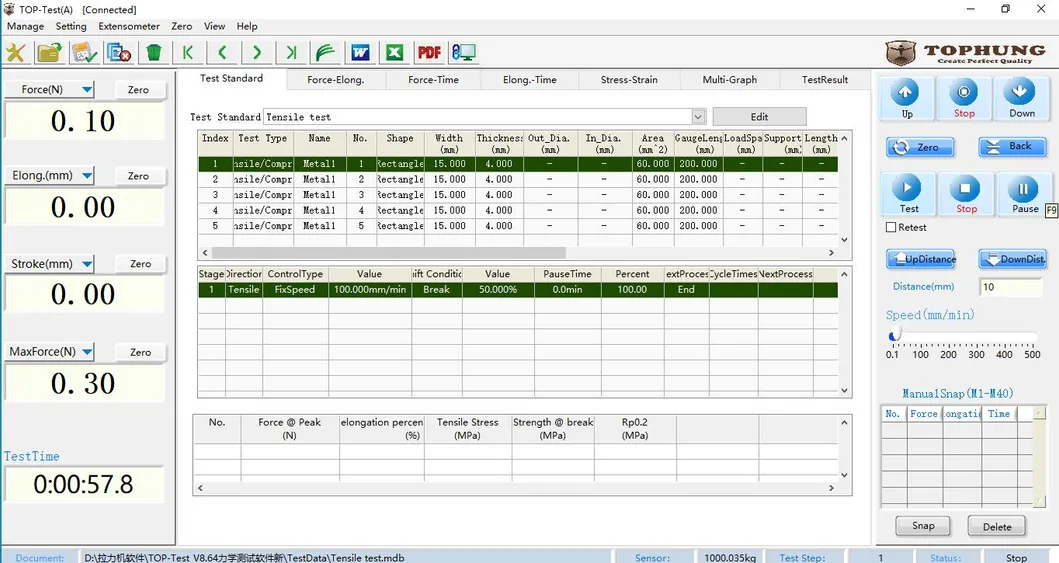
Task: Click the green trash delete icon
Action: coord(153,53)
